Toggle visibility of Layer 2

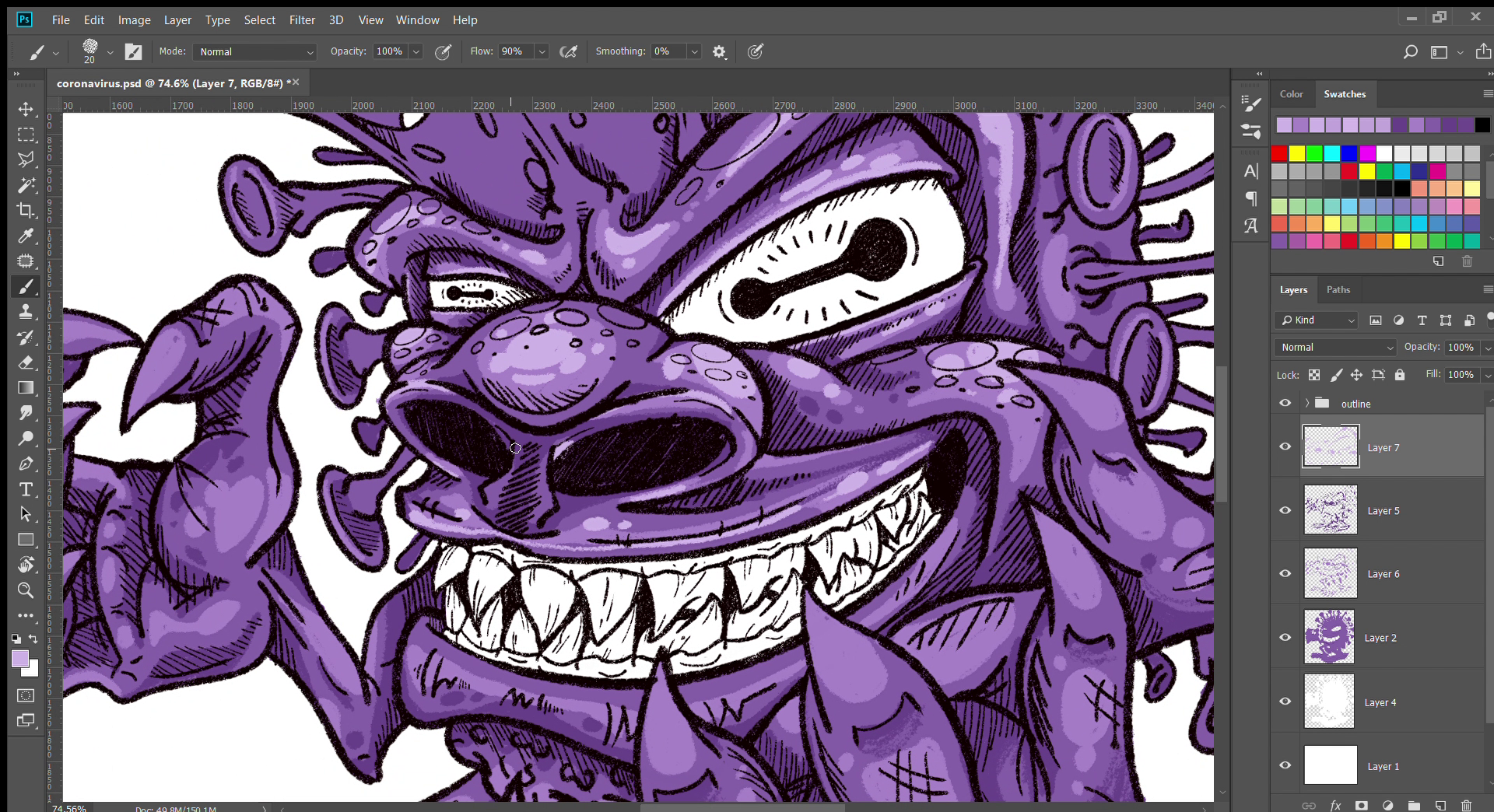tap(1285, 637)
